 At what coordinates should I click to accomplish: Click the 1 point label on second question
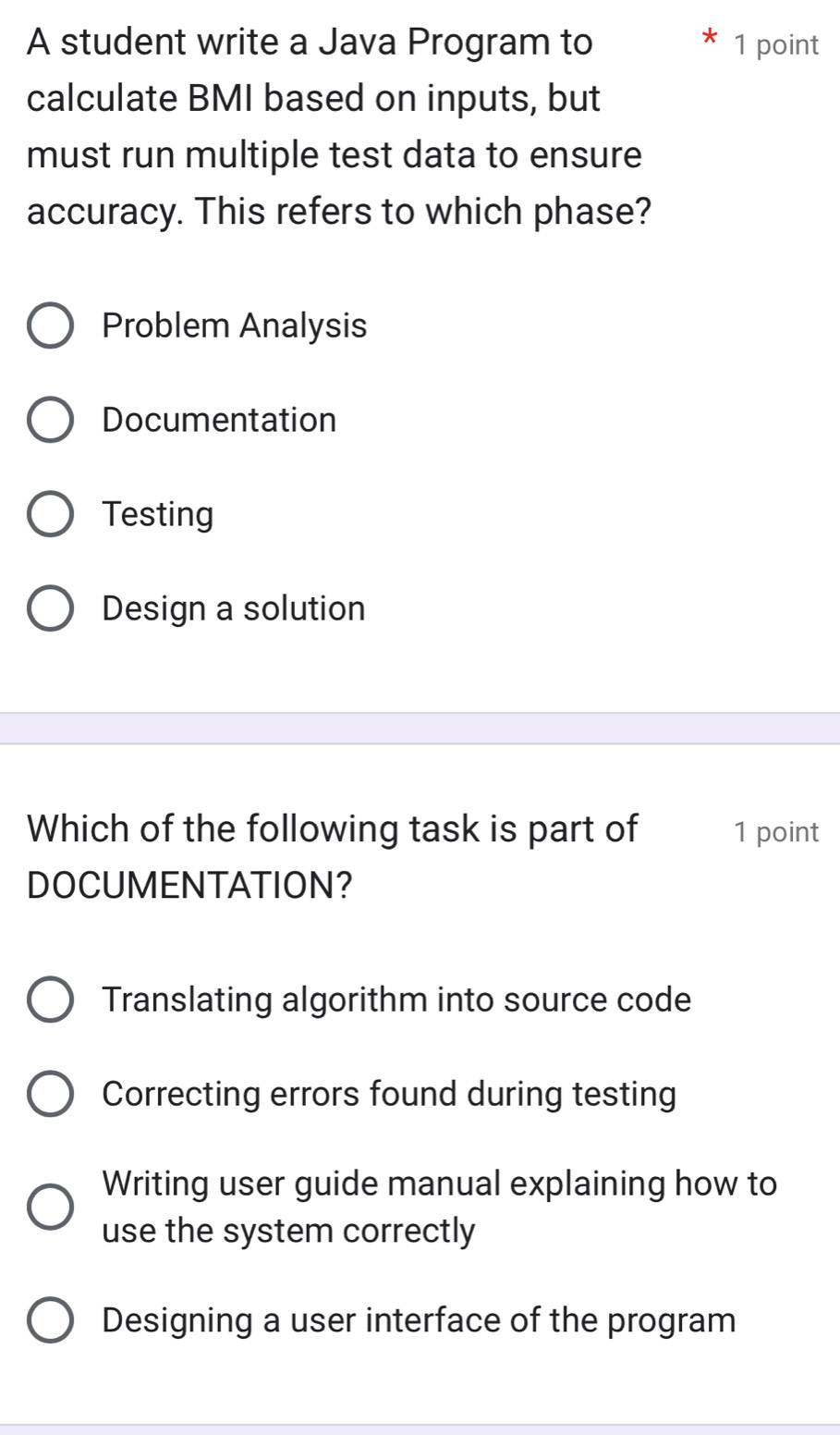(778, 831)
